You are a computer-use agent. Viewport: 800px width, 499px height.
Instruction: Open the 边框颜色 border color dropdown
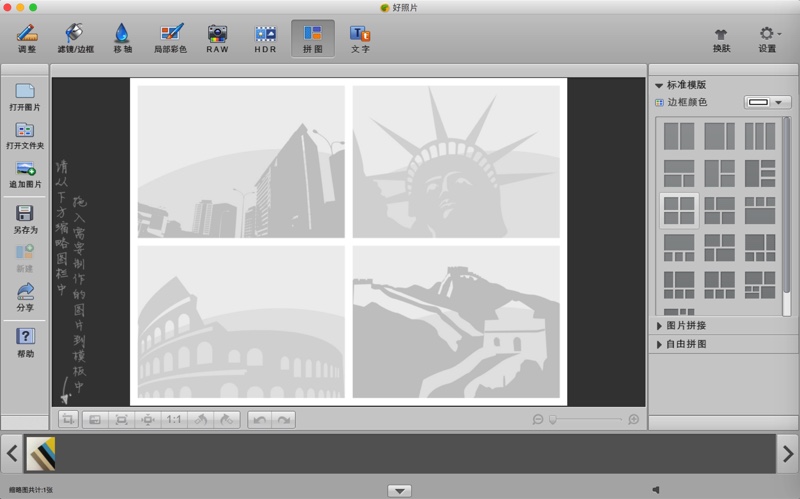(x=778, y=102)
